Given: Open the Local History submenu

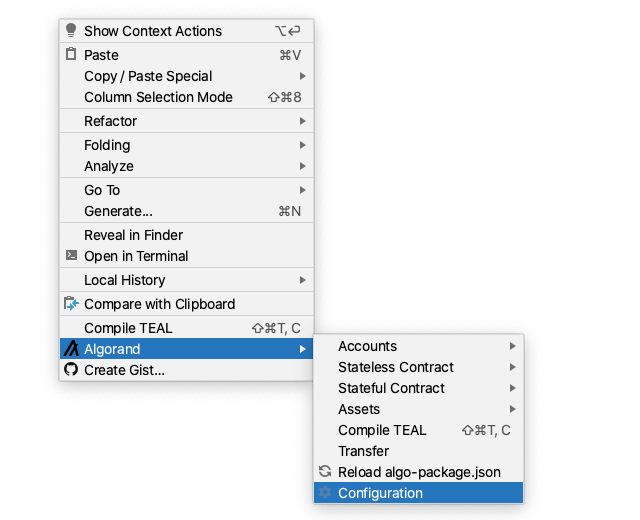Looking at the screenshot, I should [x=187, y=280].
